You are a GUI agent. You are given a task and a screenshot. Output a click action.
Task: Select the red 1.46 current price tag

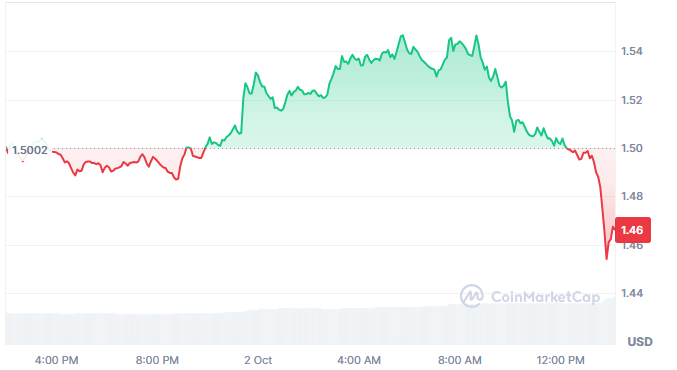(x=633, y=230)
